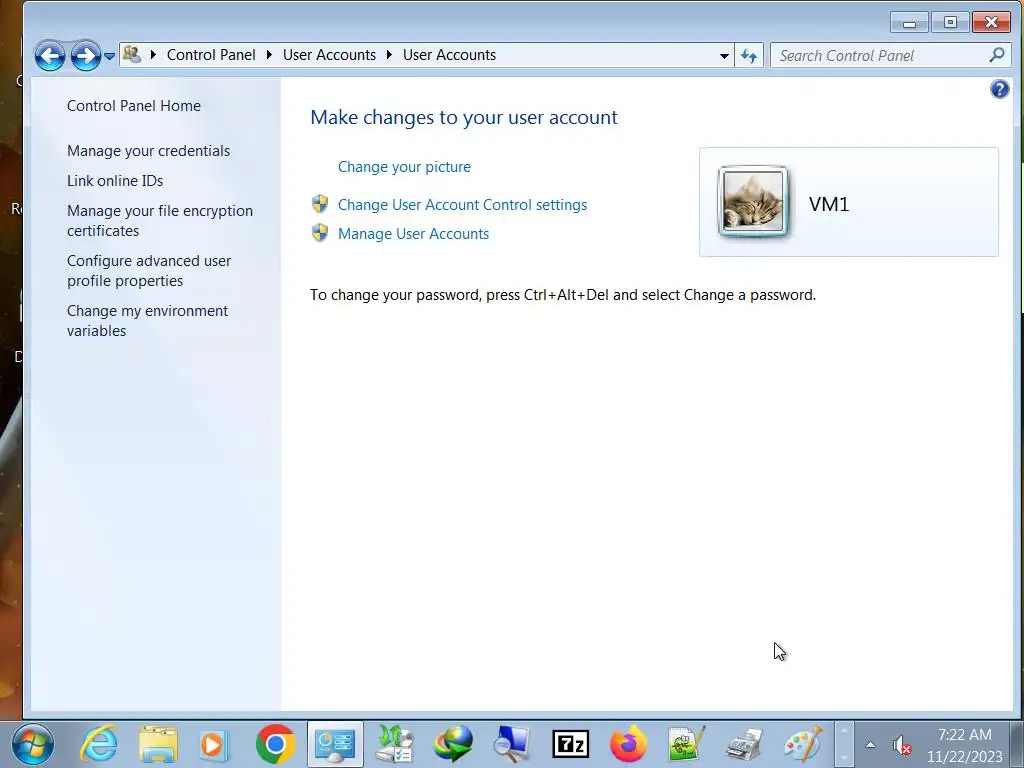Viewport: 1024px width, 768px height.
Task: Launch Google Chrome from the taskbar
Action: click(275, 744)
